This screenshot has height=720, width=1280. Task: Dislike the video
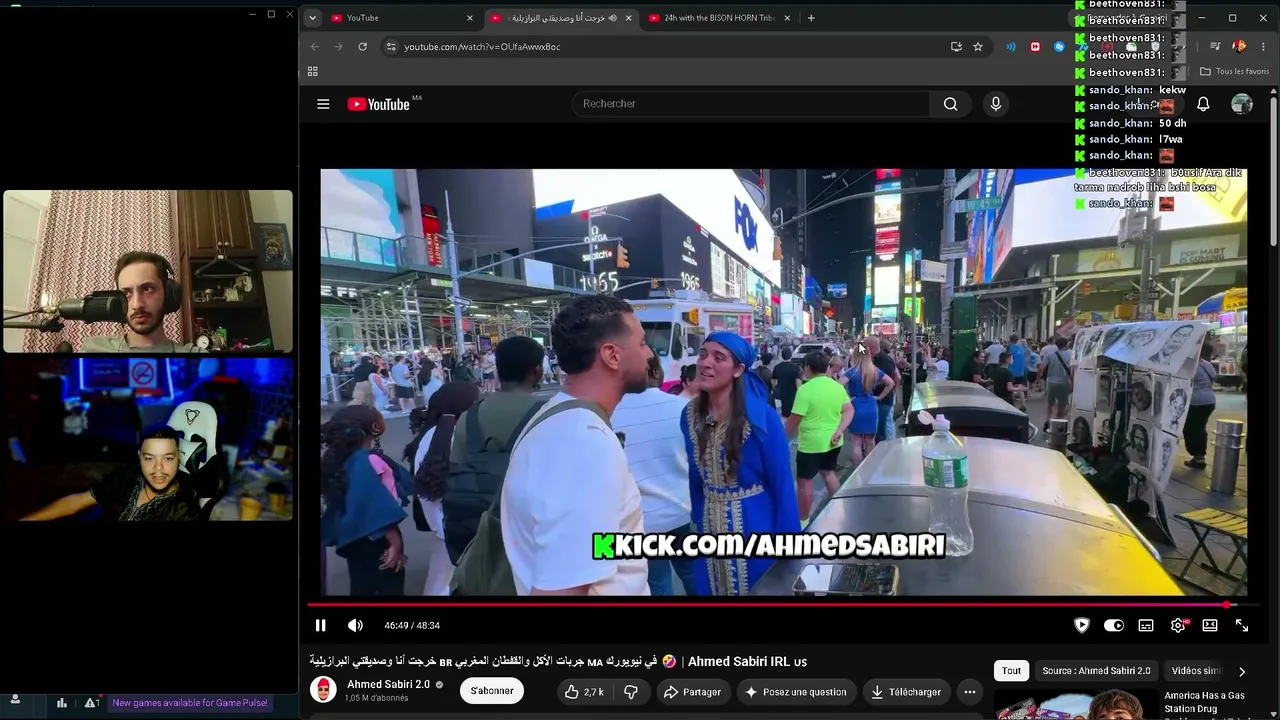pos(631,692)
